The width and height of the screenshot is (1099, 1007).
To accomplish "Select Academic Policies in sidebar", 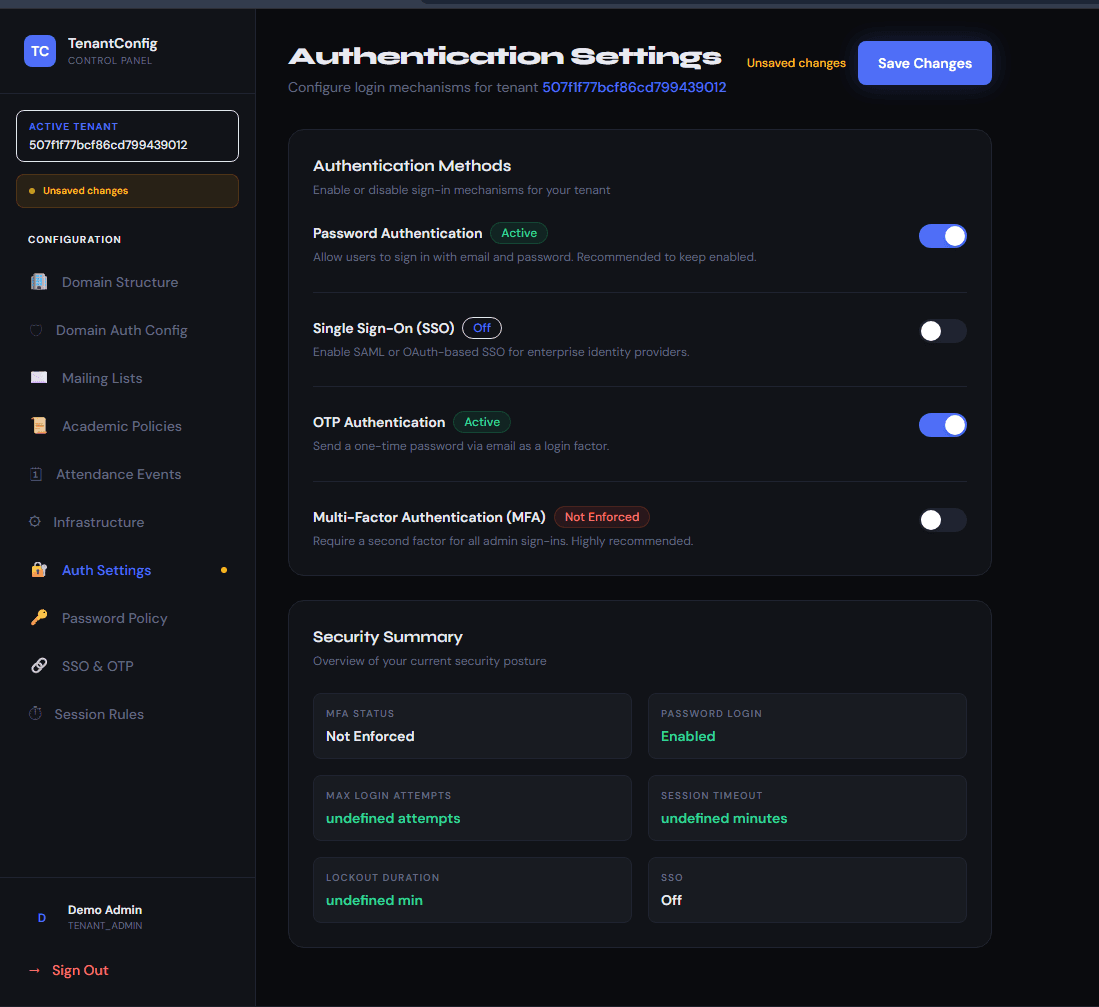I will pos(128,425).
